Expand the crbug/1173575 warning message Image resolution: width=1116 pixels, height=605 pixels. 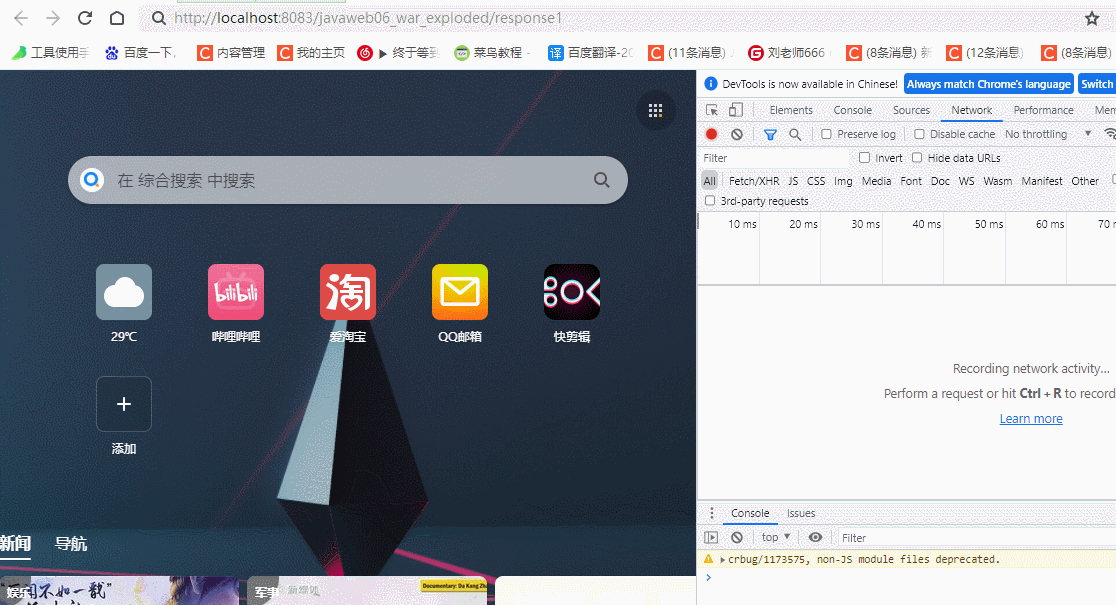(722, 559)
